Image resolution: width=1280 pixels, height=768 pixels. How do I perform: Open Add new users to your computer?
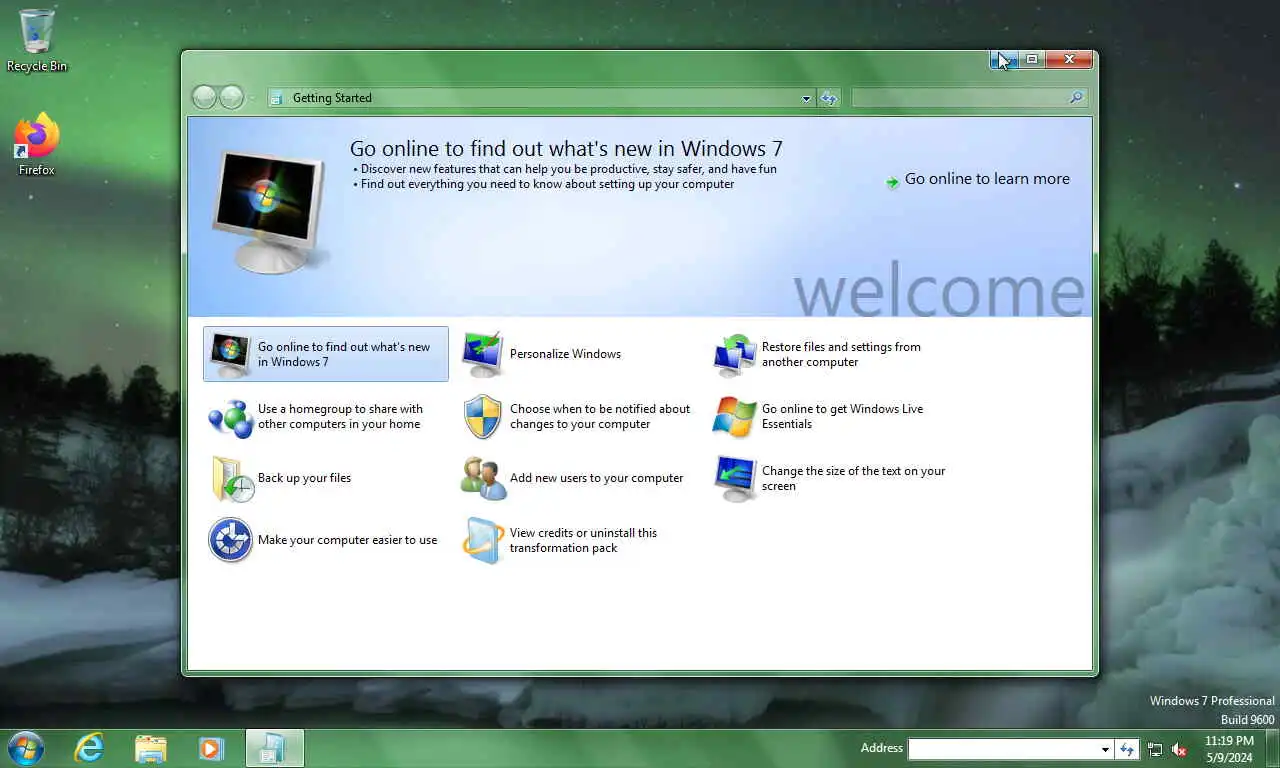pyautogui.click(x=596, y=478)
